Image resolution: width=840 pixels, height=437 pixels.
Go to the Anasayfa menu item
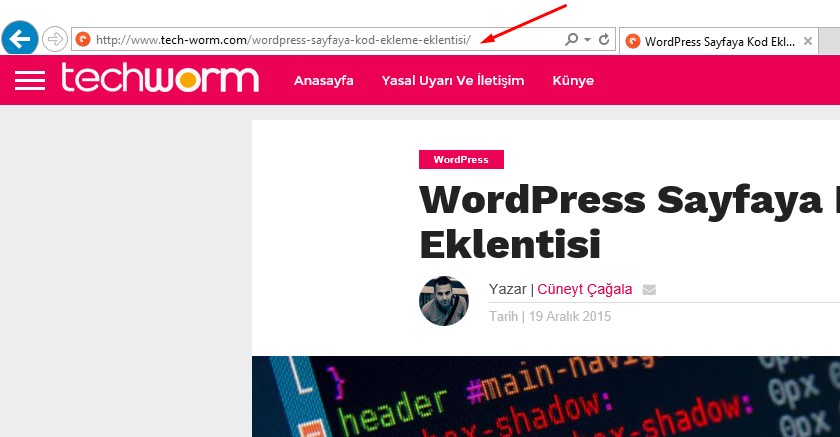(x=323, y=81)
